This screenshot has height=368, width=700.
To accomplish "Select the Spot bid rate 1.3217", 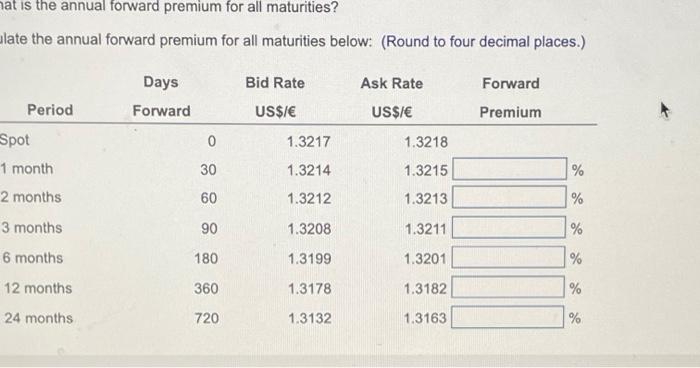I will (308, 142).
